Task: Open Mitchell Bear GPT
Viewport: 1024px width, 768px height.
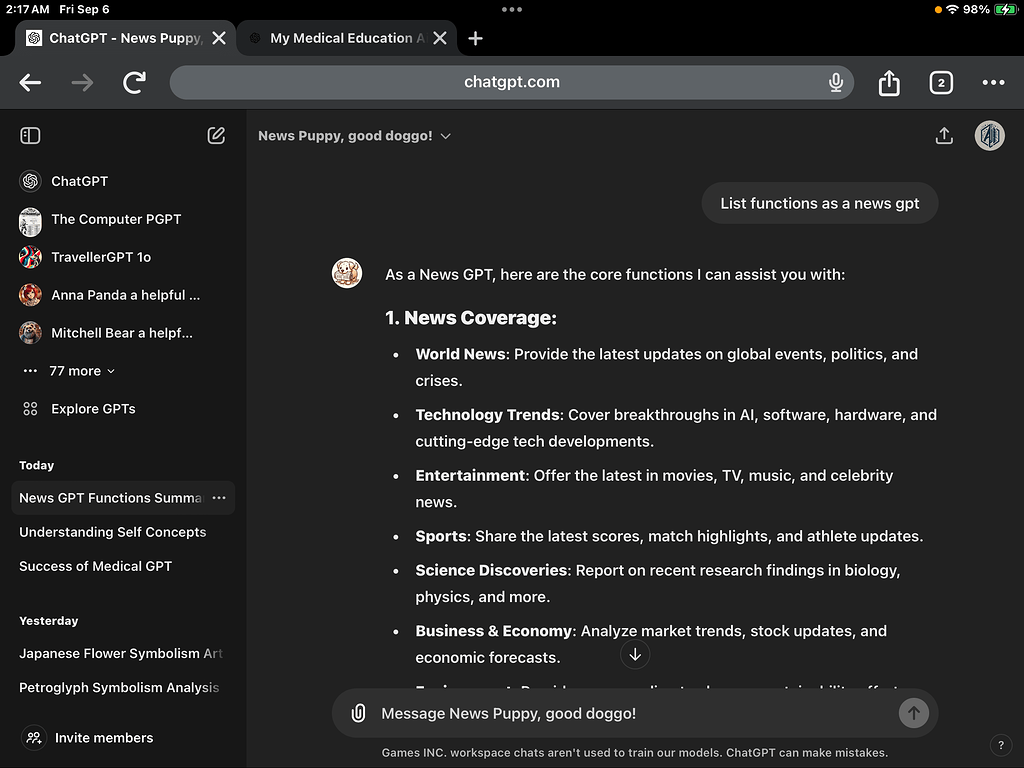Action: pos(123,332)
